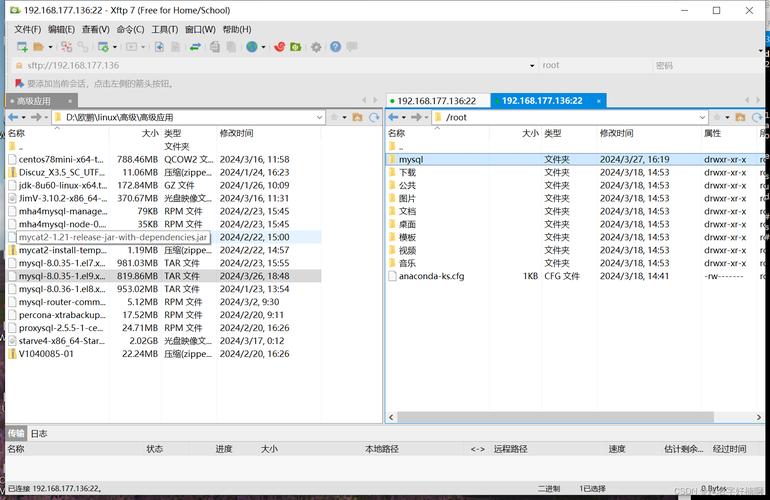The image size is (770, 500).
Task: Open the 帮助(H) menu
Action: [x=237, y=29]
